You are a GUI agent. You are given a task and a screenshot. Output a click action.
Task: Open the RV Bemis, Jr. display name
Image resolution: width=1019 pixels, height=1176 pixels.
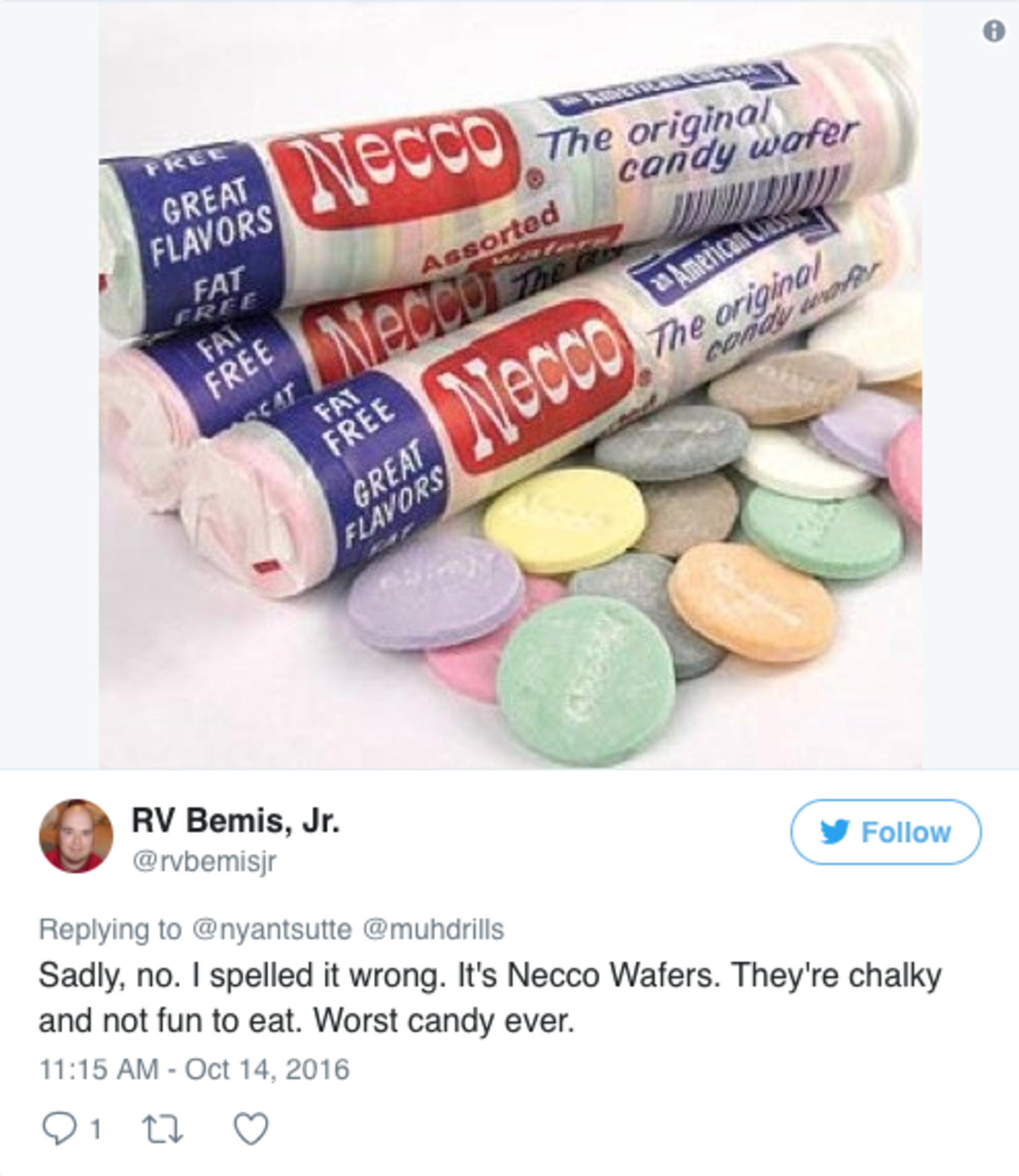235,820
